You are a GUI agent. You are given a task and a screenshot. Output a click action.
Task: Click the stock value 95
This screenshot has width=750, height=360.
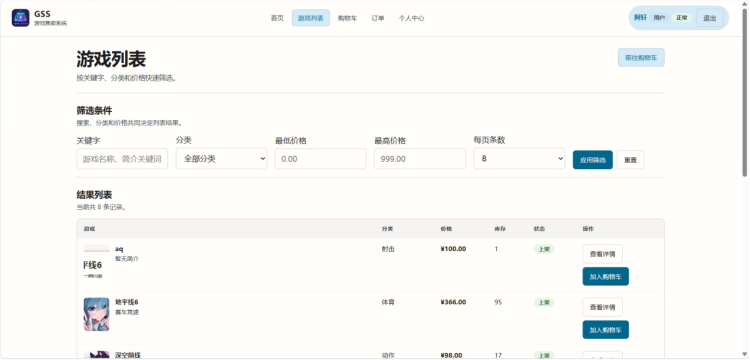point(498,302)
